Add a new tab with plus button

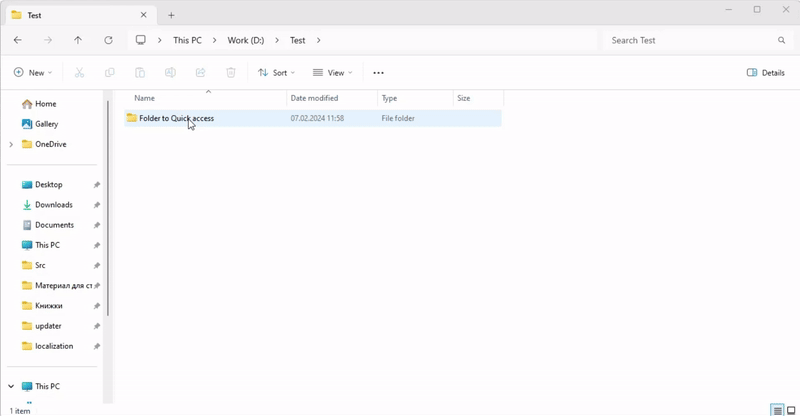[x=171, y=15]
